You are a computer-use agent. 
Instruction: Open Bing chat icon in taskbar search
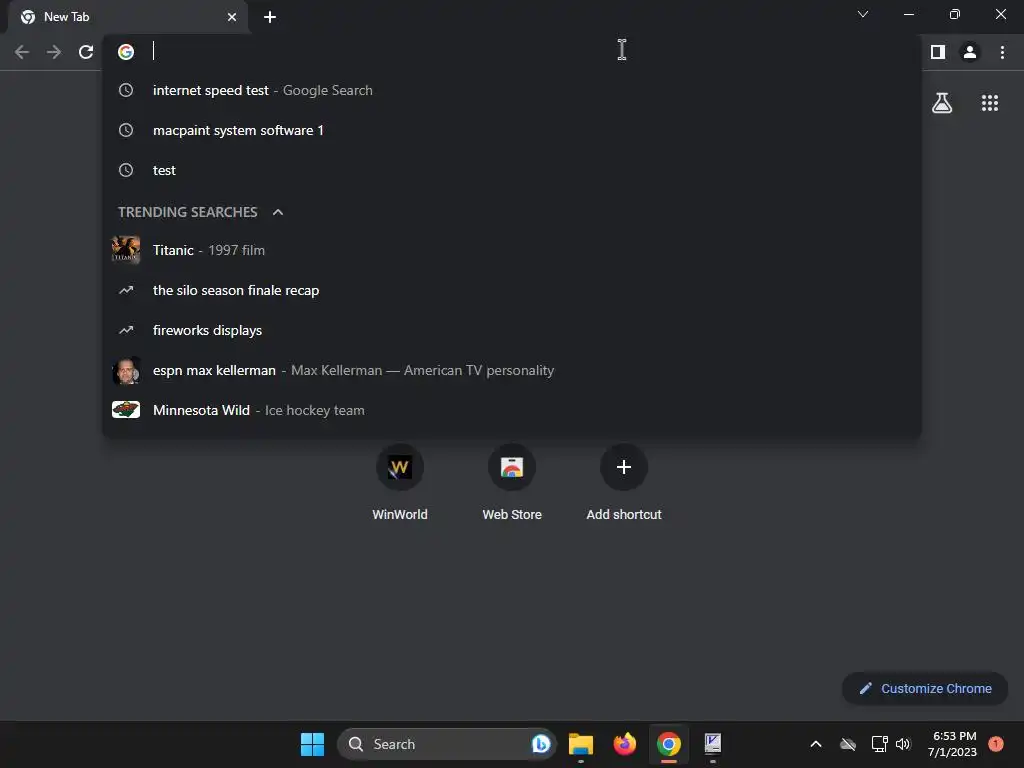point(541,744)
